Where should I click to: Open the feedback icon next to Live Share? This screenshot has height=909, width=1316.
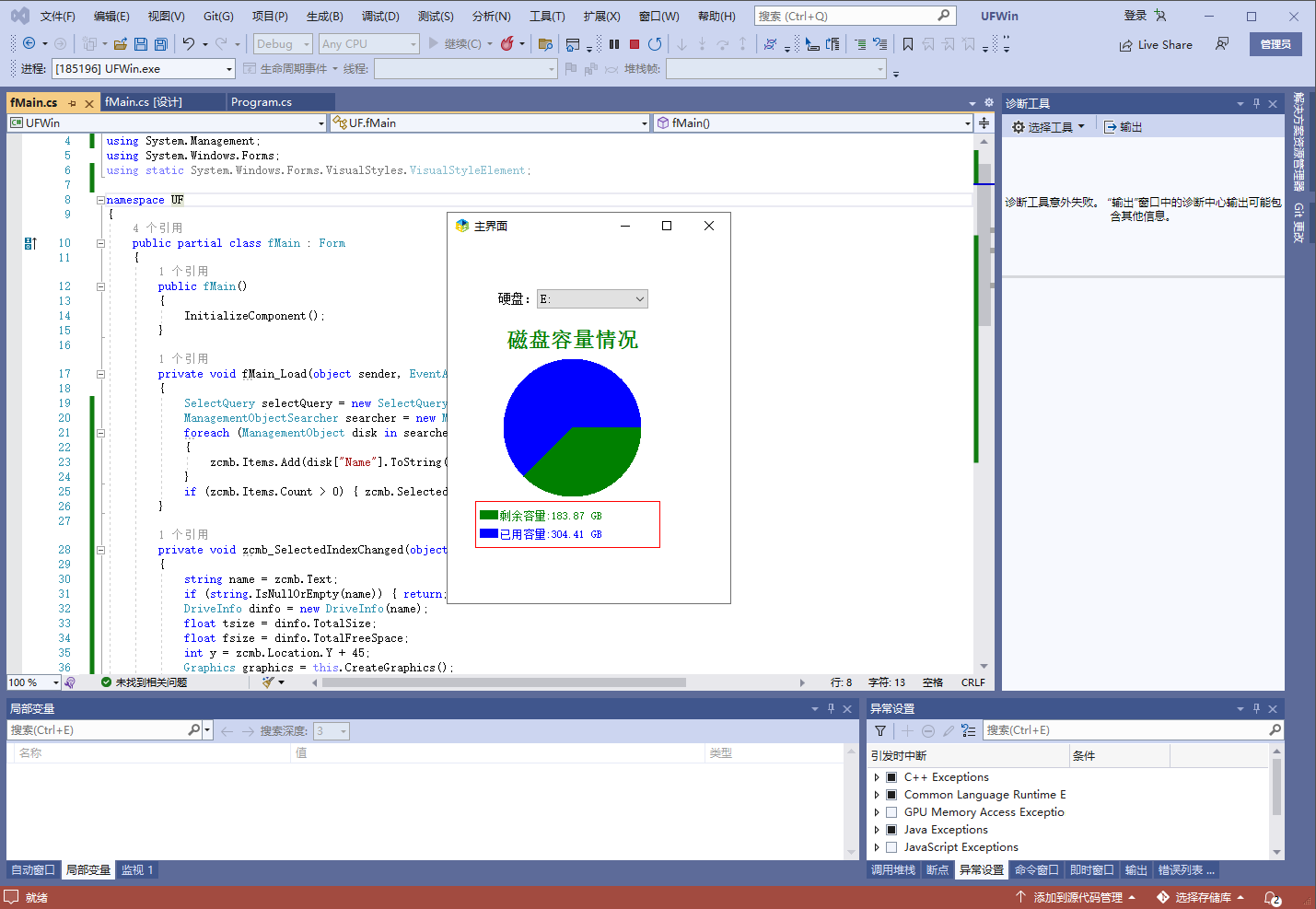1222,43
